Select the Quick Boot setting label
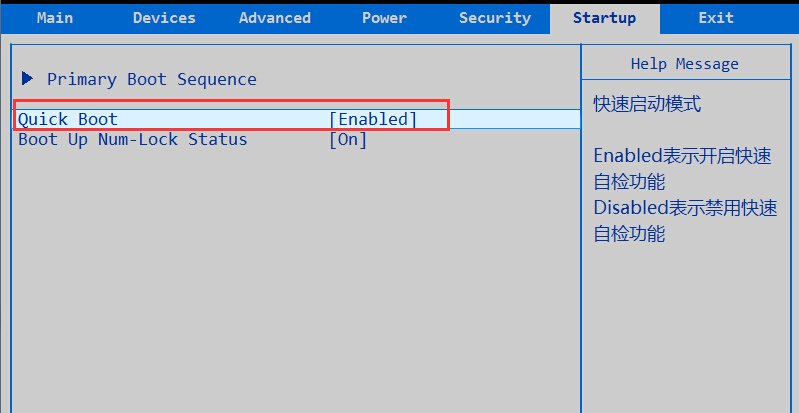 [68, 119]
